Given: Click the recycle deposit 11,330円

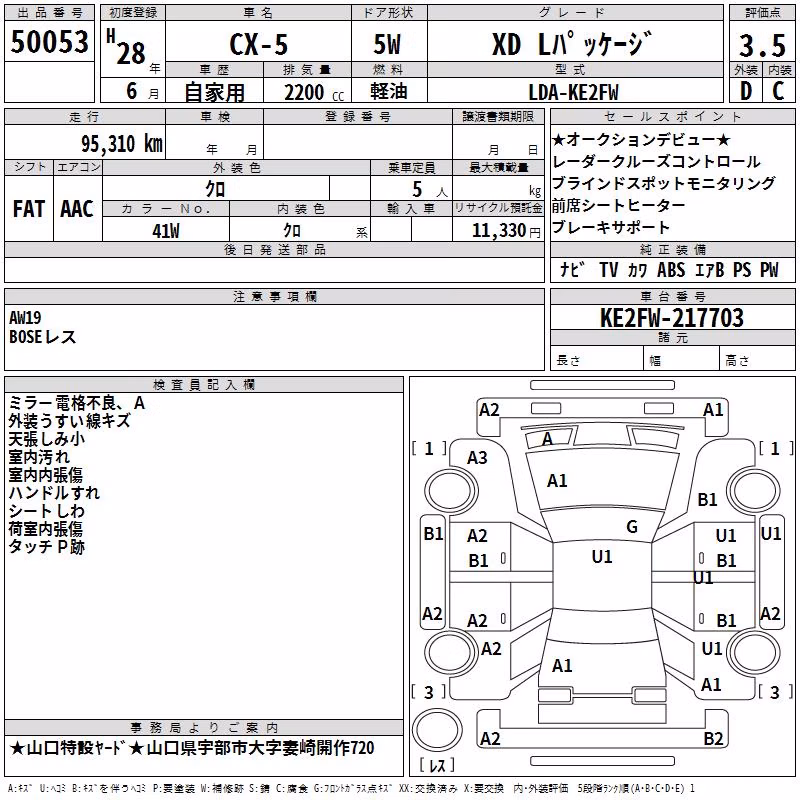Looking at the screenshot, I should point(506,231).
